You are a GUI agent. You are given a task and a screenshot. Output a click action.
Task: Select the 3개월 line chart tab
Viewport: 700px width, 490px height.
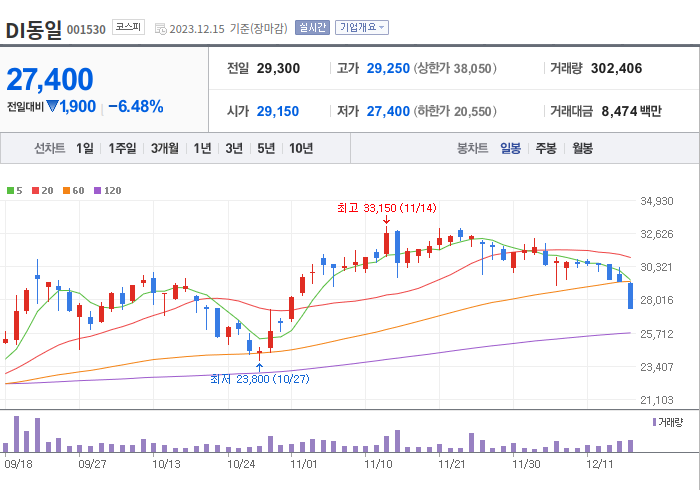(x=165, y=148)
